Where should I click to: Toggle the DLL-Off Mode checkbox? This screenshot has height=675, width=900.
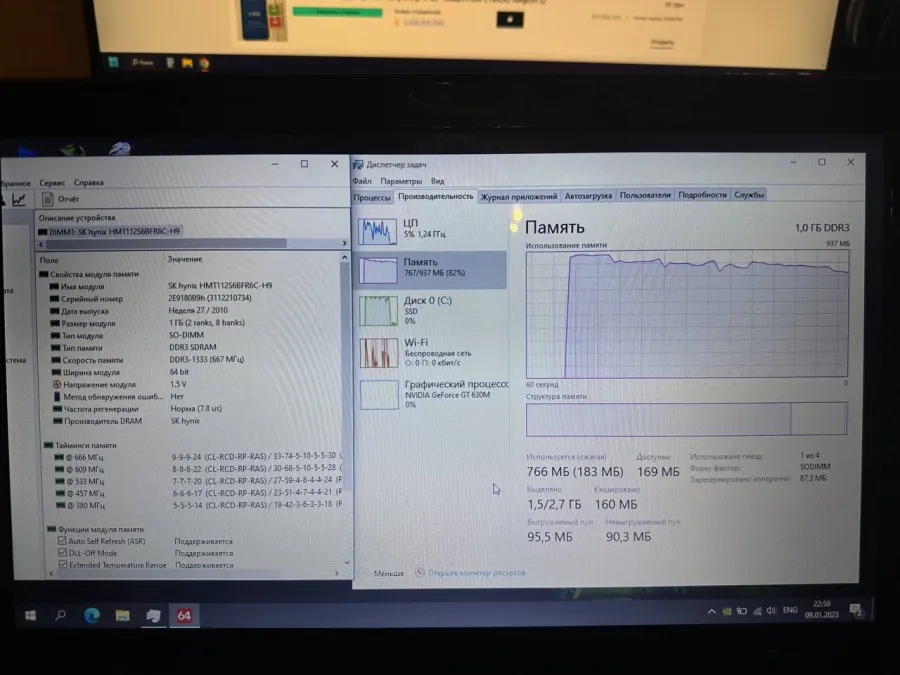coord(63,553)
